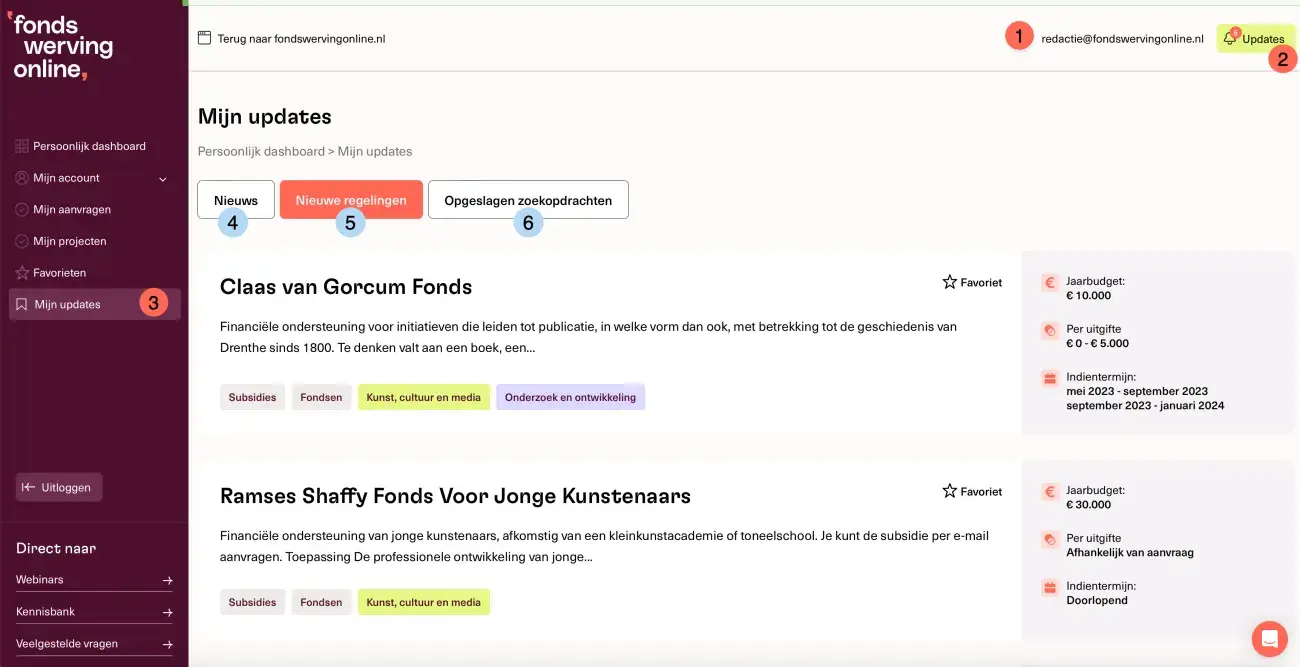1300x667 pixels.
Task: Click the fonds werving online logo
Action: point(60,46)
